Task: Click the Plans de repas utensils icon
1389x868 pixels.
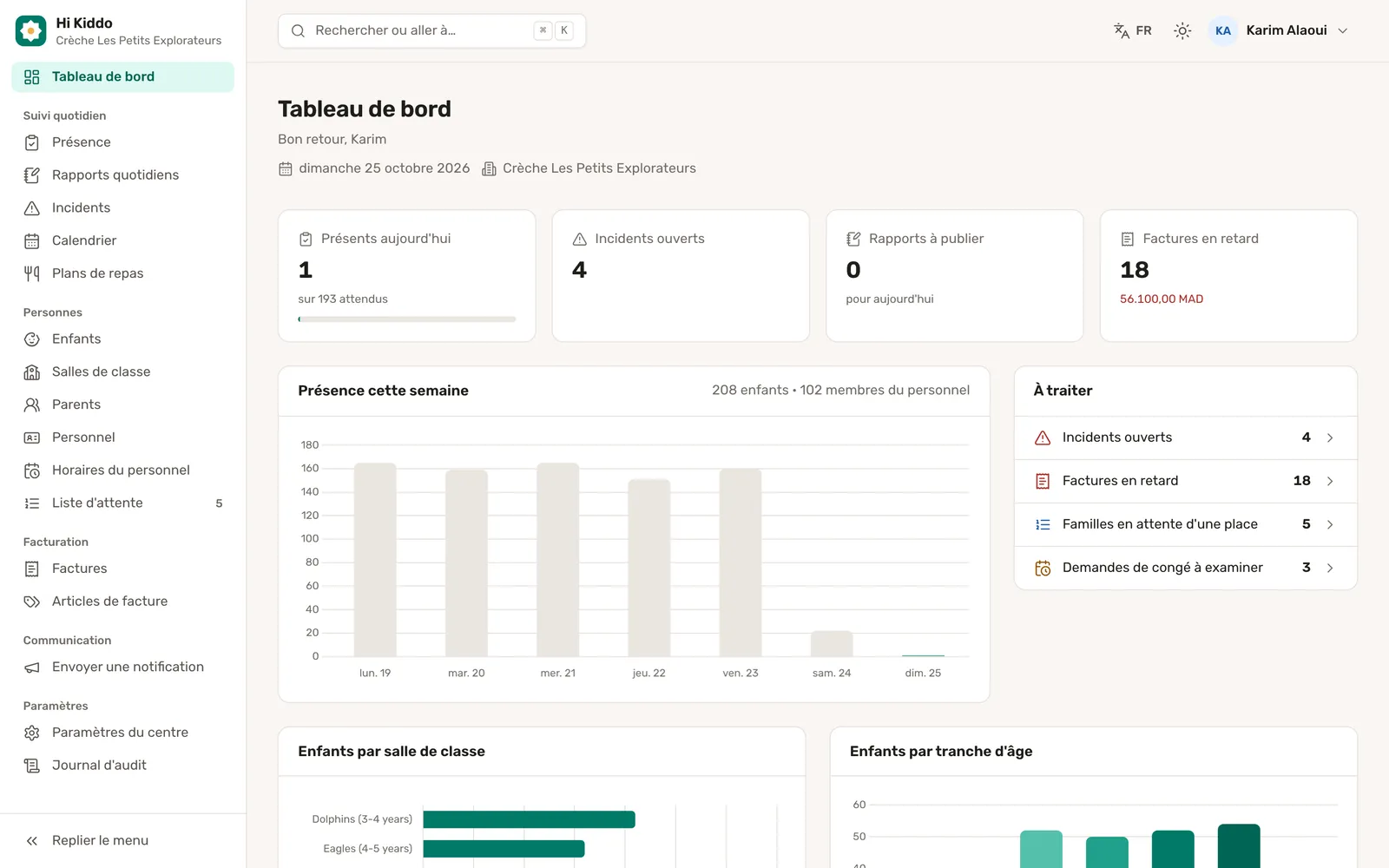Action: 32,273
